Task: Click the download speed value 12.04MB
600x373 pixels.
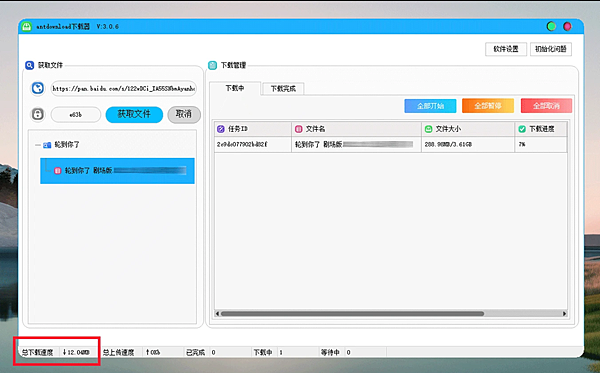Action: (76, 352)
